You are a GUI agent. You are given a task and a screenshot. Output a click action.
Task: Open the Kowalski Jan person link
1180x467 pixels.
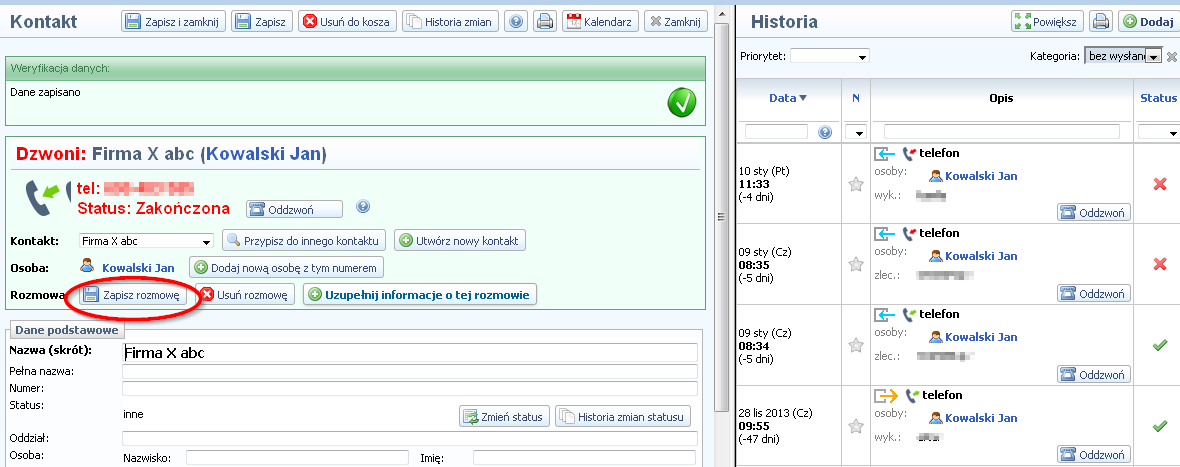click(x=138, y=268)
